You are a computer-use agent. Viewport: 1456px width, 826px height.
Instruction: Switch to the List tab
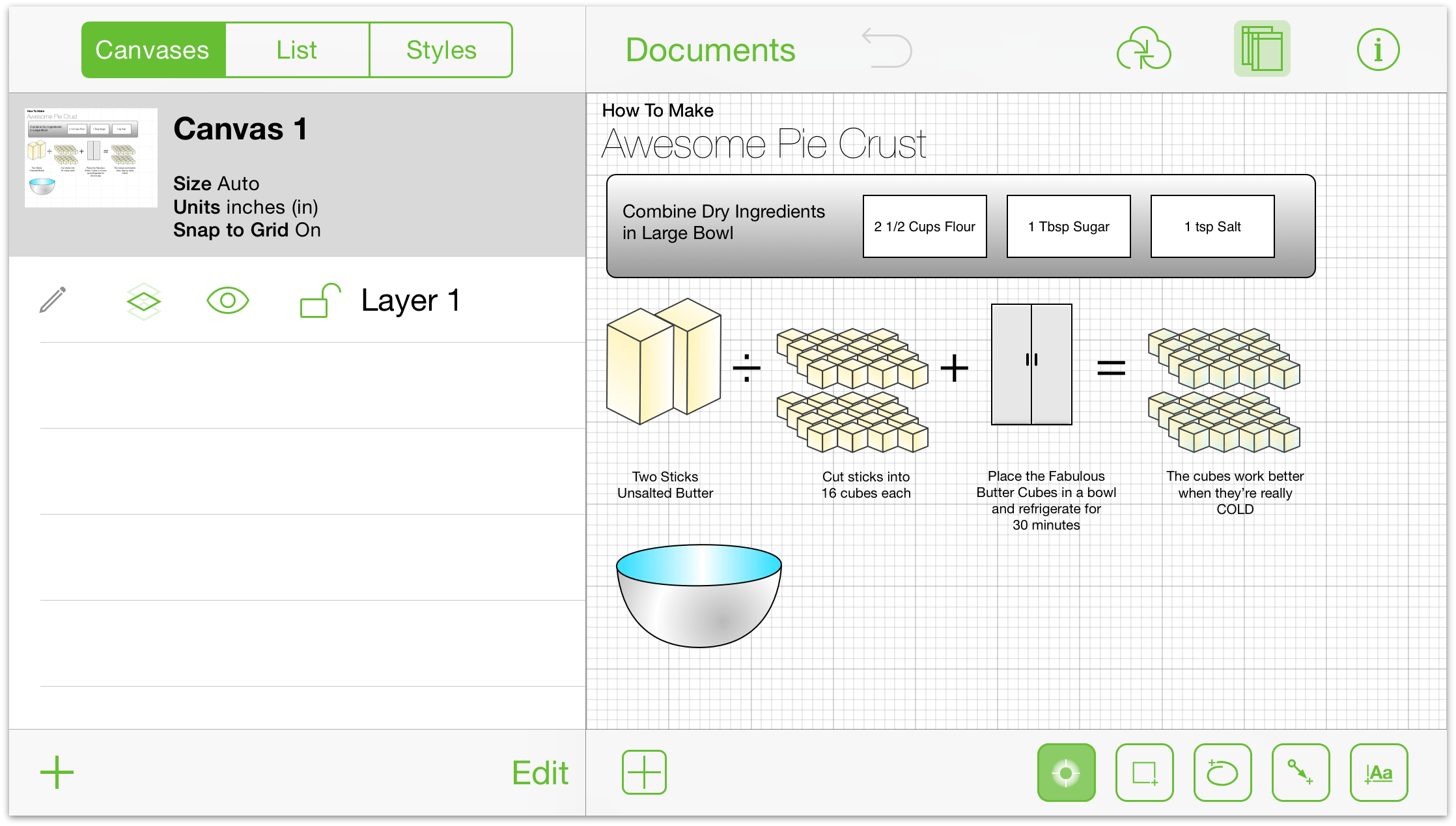click(x=296, y=48)
